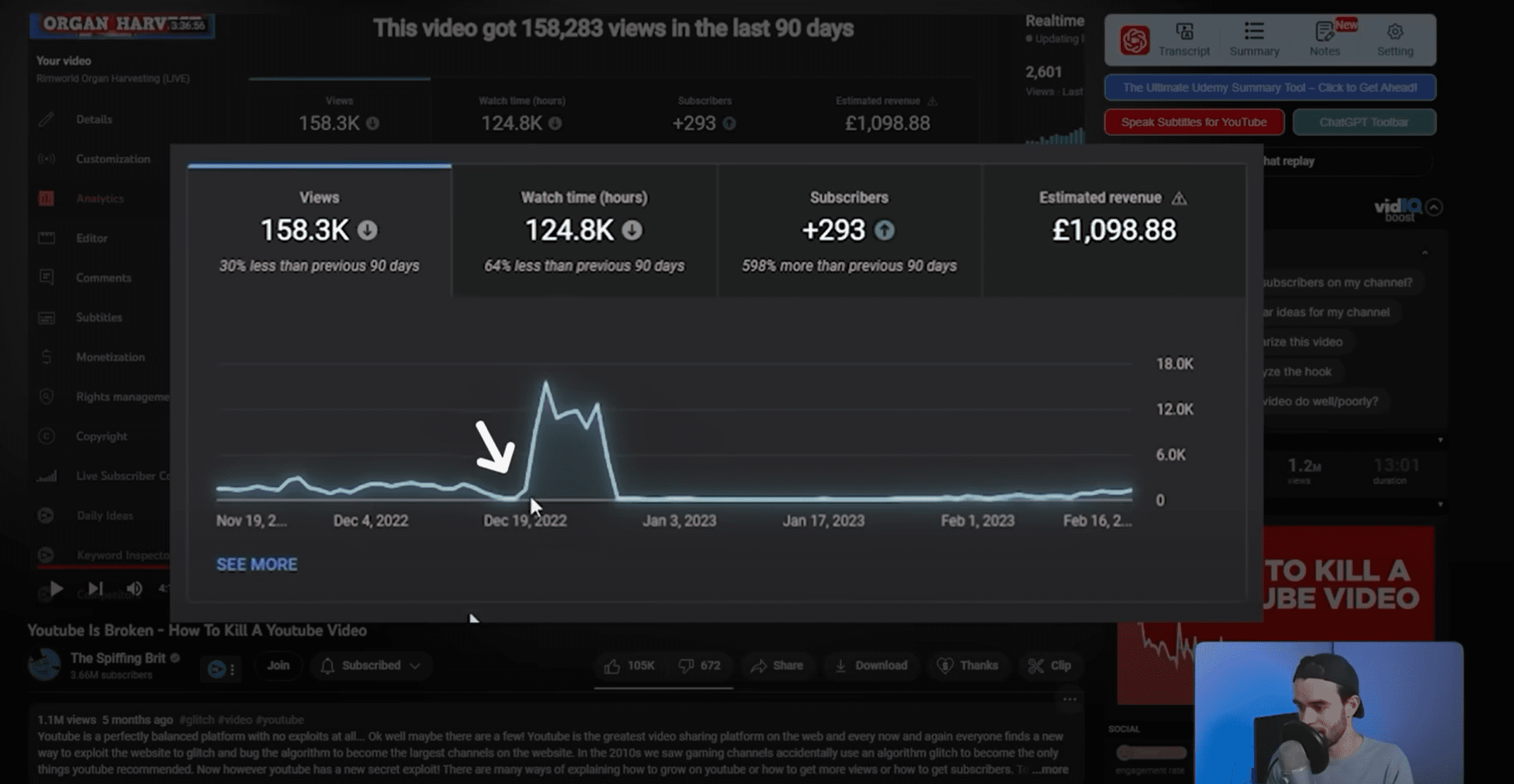This screenshot has width=1514, height=784.
Task: Click the Thanks button
Action: coord(968,665)
